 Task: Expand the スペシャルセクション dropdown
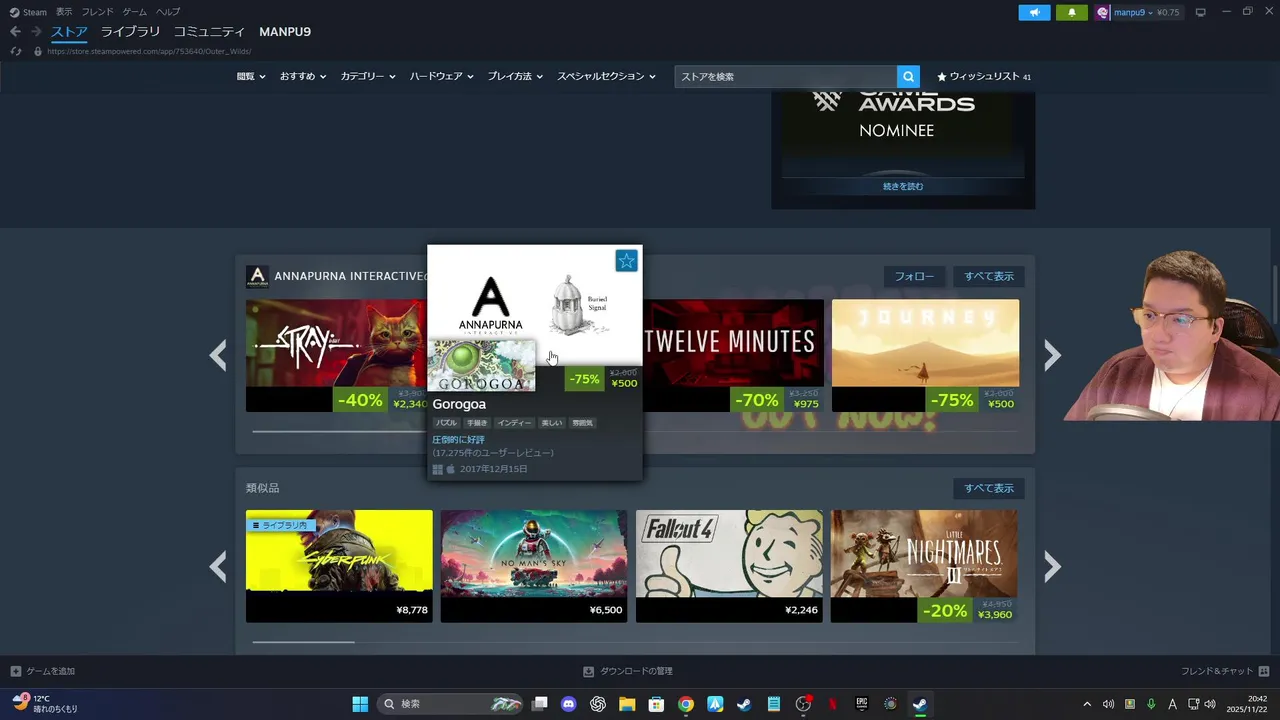(x=606, y=76)
